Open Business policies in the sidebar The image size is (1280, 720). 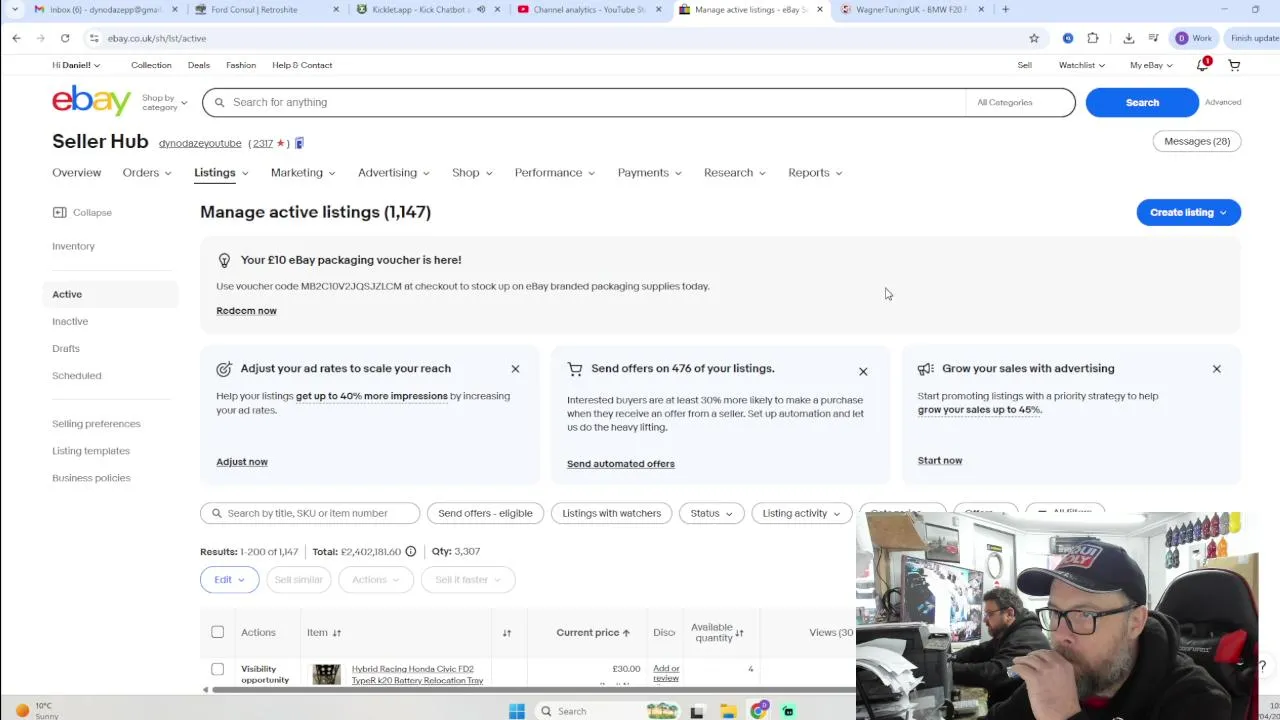[x=91, y=478]
